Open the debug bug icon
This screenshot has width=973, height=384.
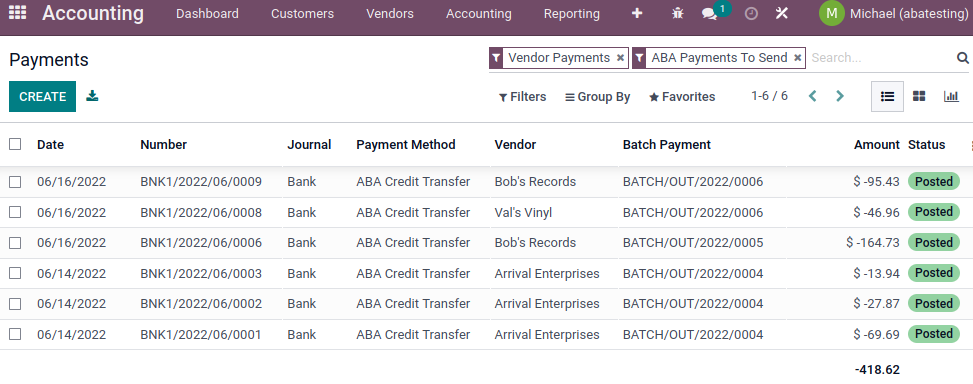pyautogui.click(x=678, y=13)
